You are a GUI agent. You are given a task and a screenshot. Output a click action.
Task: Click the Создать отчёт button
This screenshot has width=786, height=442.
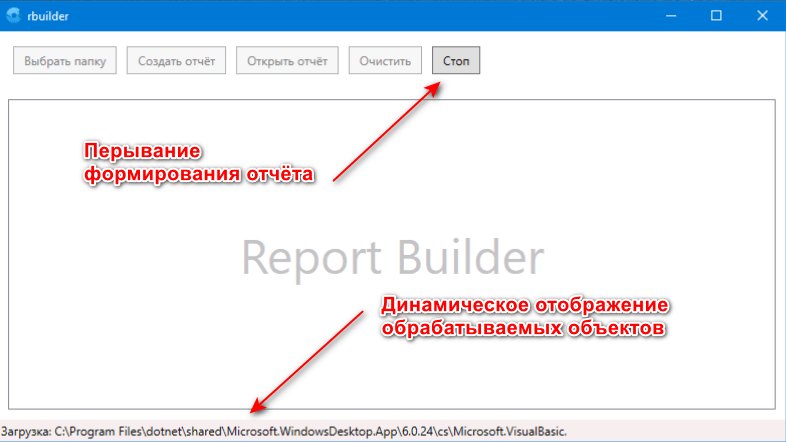pos(176,61)
